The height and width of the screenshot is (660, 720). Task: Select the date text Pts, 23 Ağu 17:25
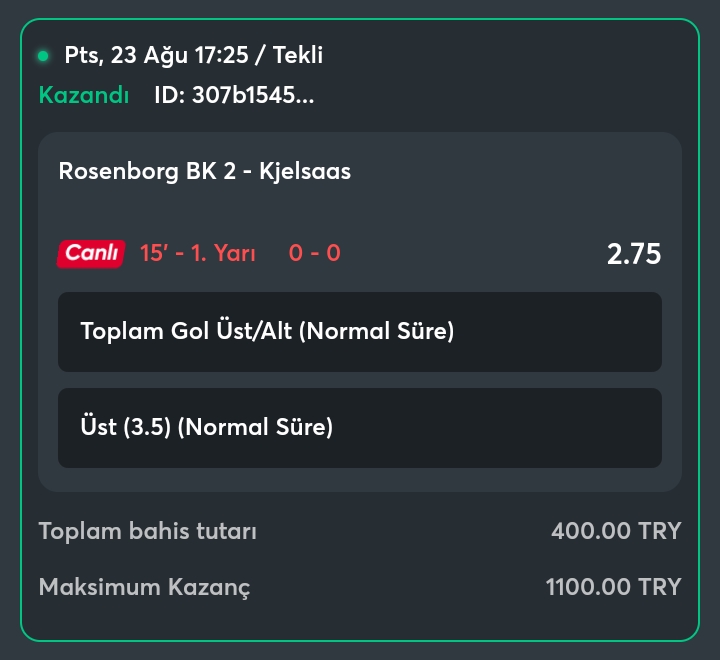click(x=156, y=55)
